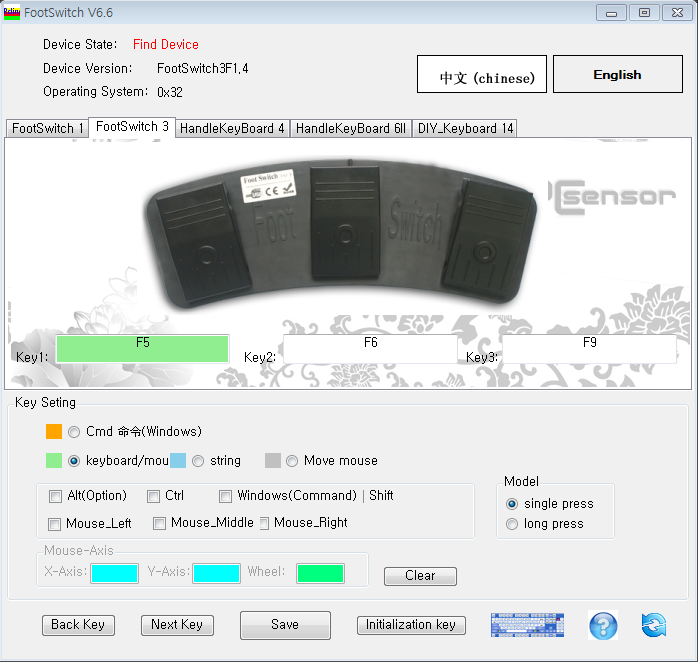
Task: Tick the Ctrl modifier checkbox
Action: [x=154, y=496]
